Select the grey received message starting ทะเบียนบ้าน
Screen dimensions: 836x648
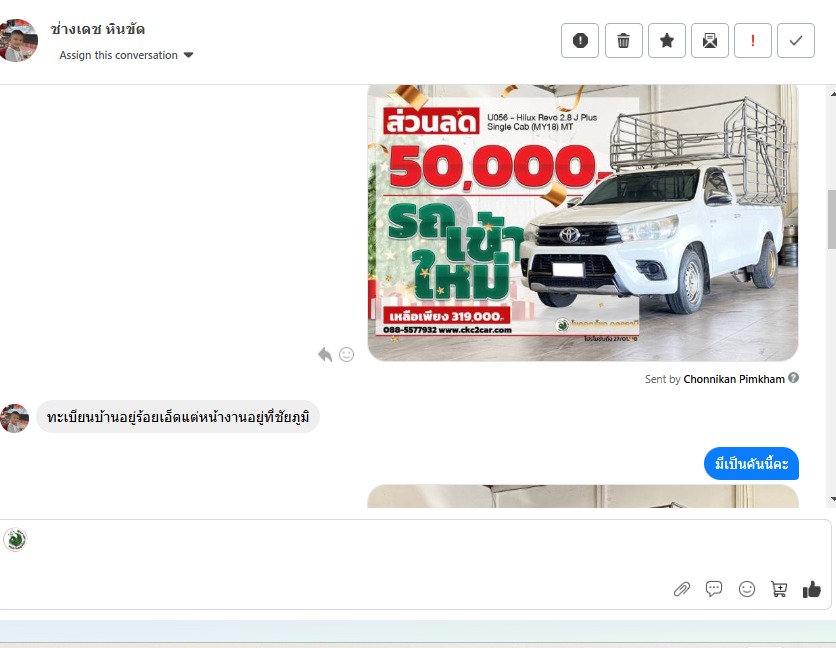[178, 417]
